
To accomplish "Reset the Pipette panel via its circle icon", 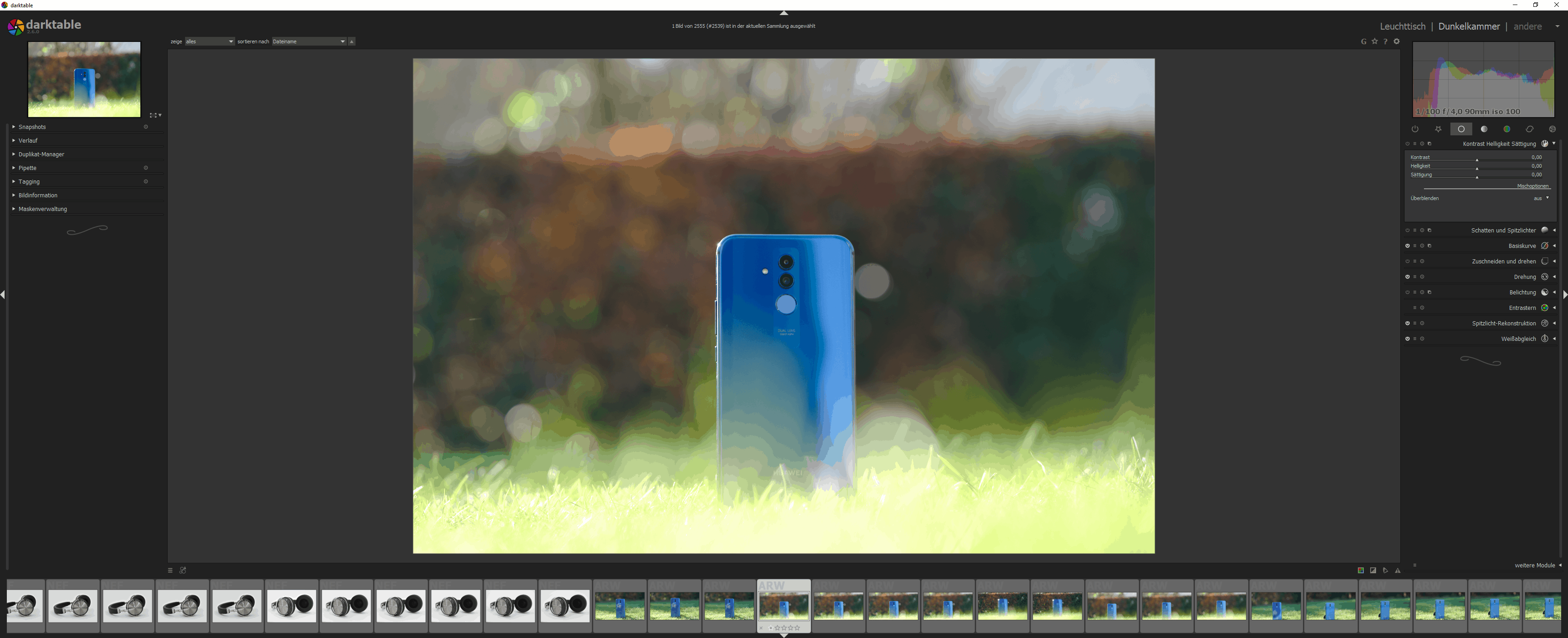I will [x=145, y=168].
